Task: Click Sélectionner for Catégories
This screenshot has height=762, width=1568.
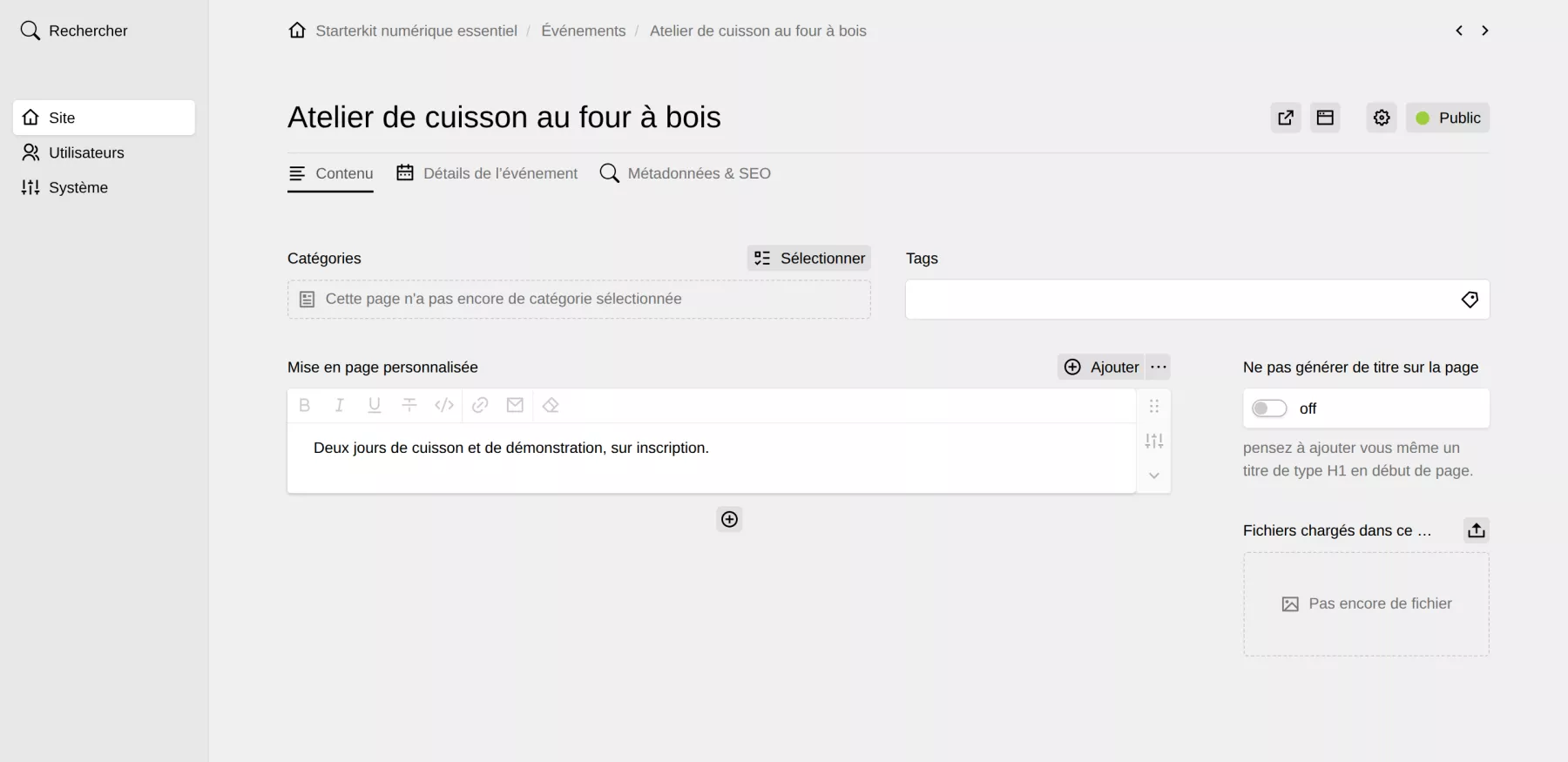Action: [x=809, y=258]
